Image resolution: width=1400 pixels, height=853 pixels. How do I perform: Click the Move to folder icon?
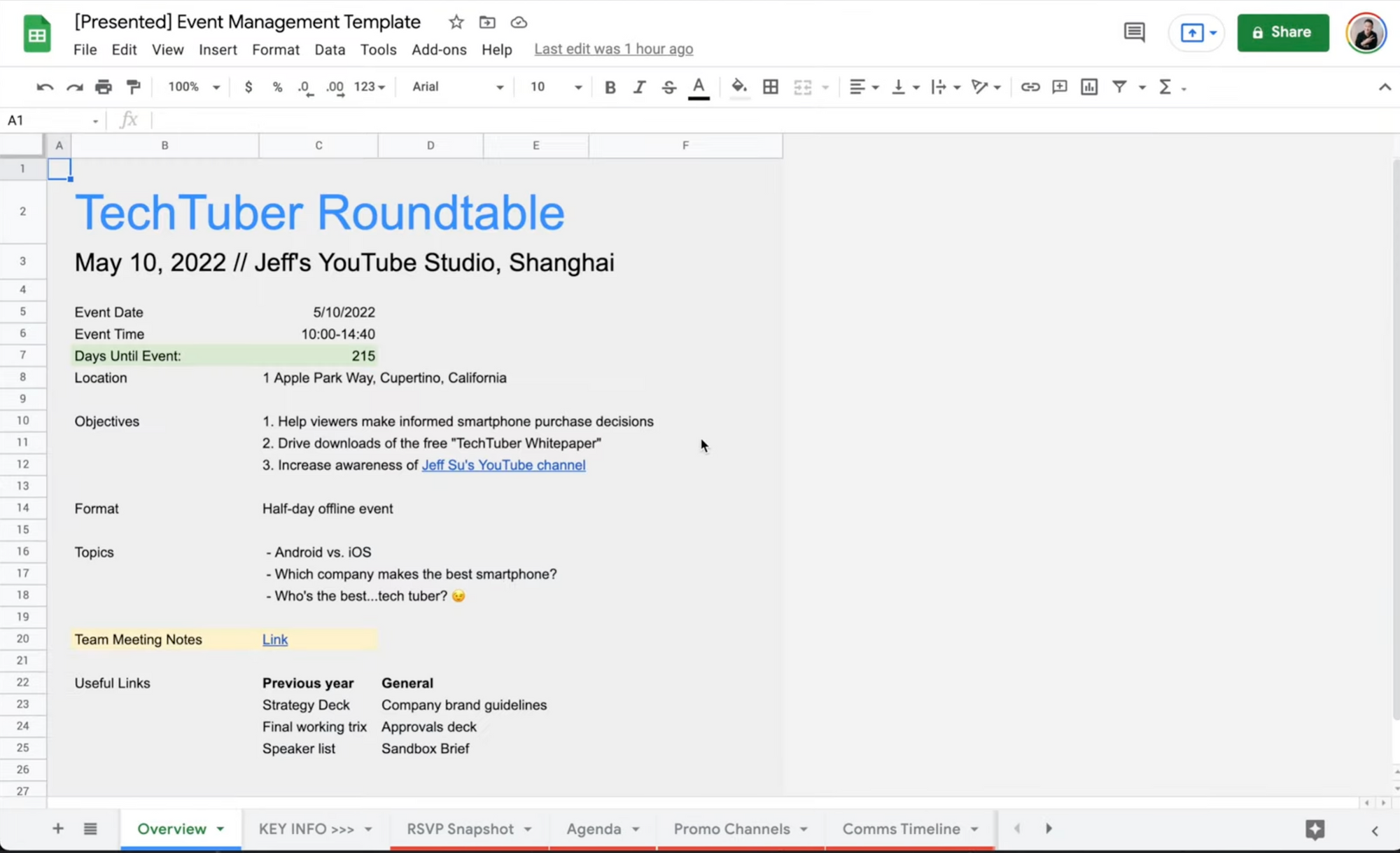487,22
